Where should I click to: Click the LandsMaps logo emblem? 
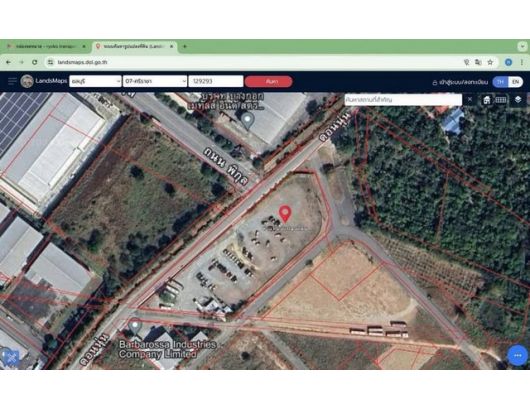click(27, 81)
